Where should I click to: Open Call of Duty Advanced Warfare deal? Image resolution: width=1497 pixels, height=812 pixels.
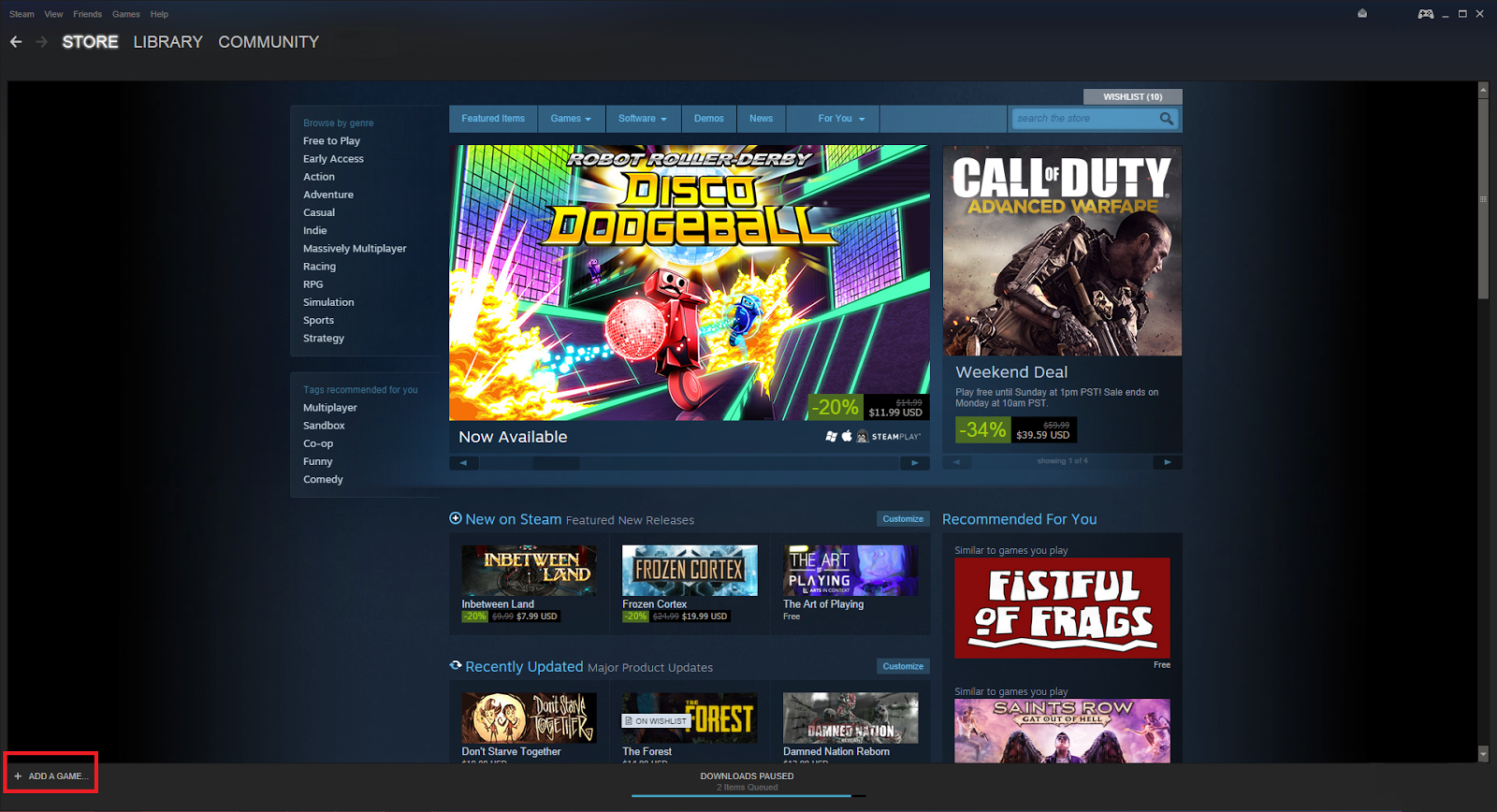click(1062, 251)
